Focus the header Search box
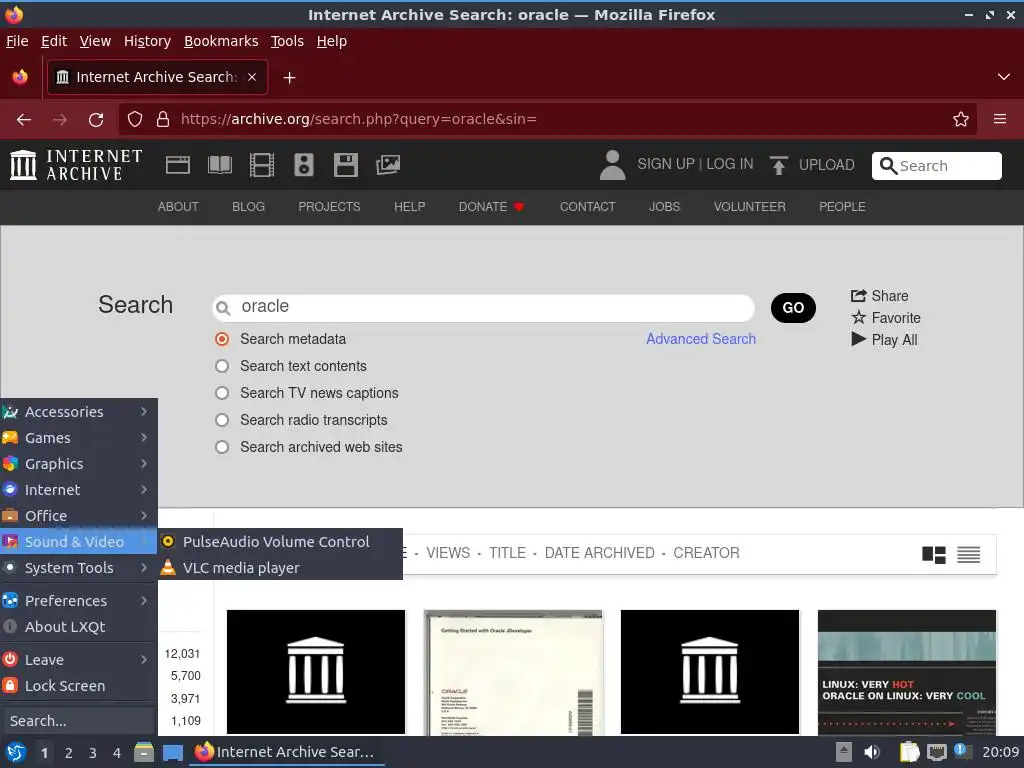This screenshot has height=768, width=1024. [x=936, y=166]
